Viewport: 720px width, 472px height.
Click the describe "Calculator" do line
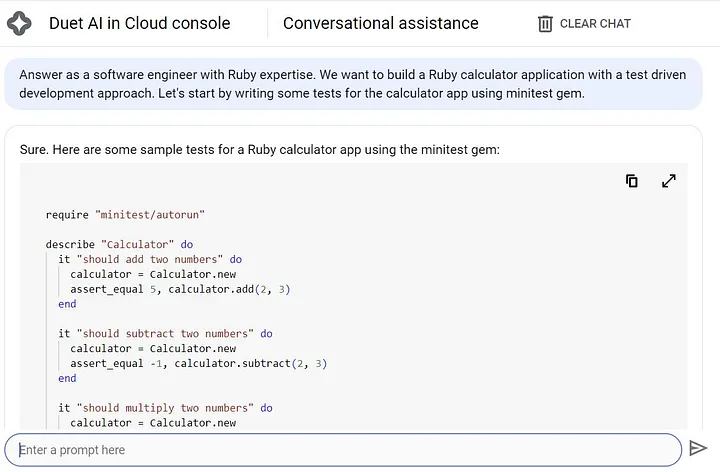point(119,244)
